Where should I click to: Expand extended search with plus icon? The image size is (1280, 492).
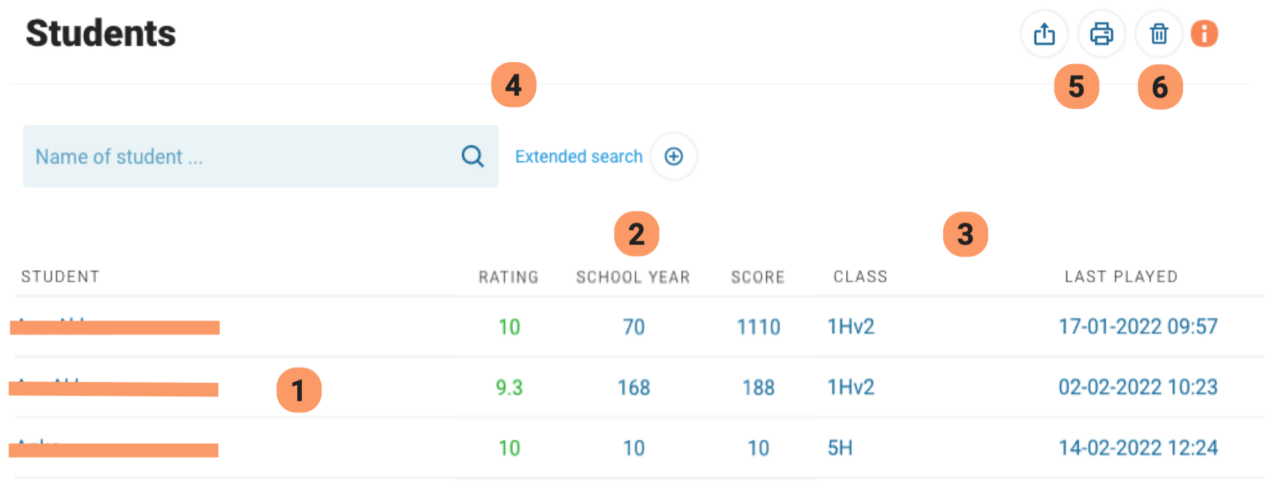674,157
